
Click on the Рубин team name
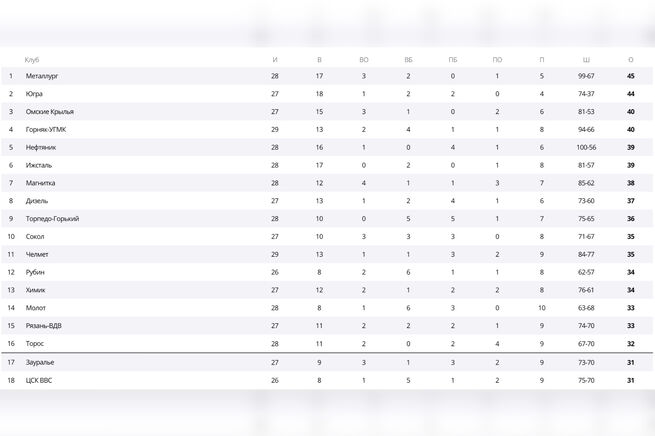(x=35, y=272)
